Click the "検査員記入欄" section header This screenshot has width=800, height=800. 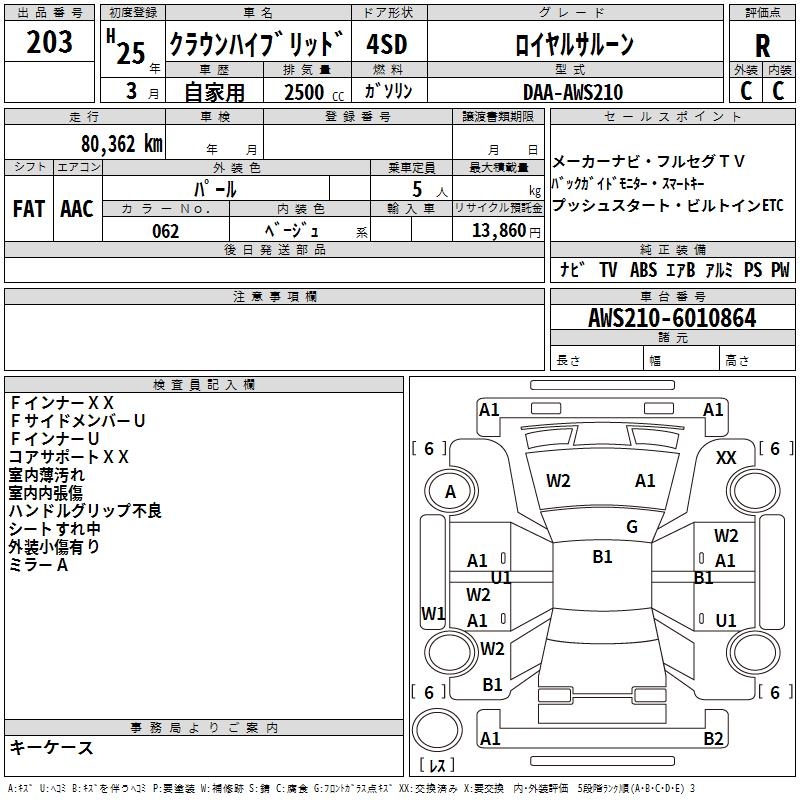point(204,385)
